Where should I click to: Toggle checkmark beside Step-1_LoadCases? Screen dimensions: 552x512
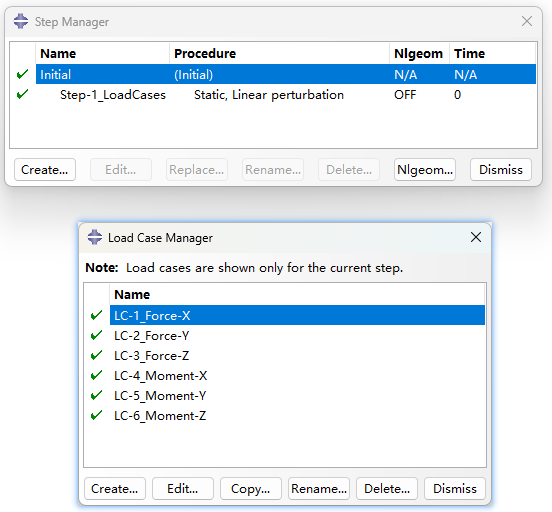pyautogui.click(x=23, y=94)
